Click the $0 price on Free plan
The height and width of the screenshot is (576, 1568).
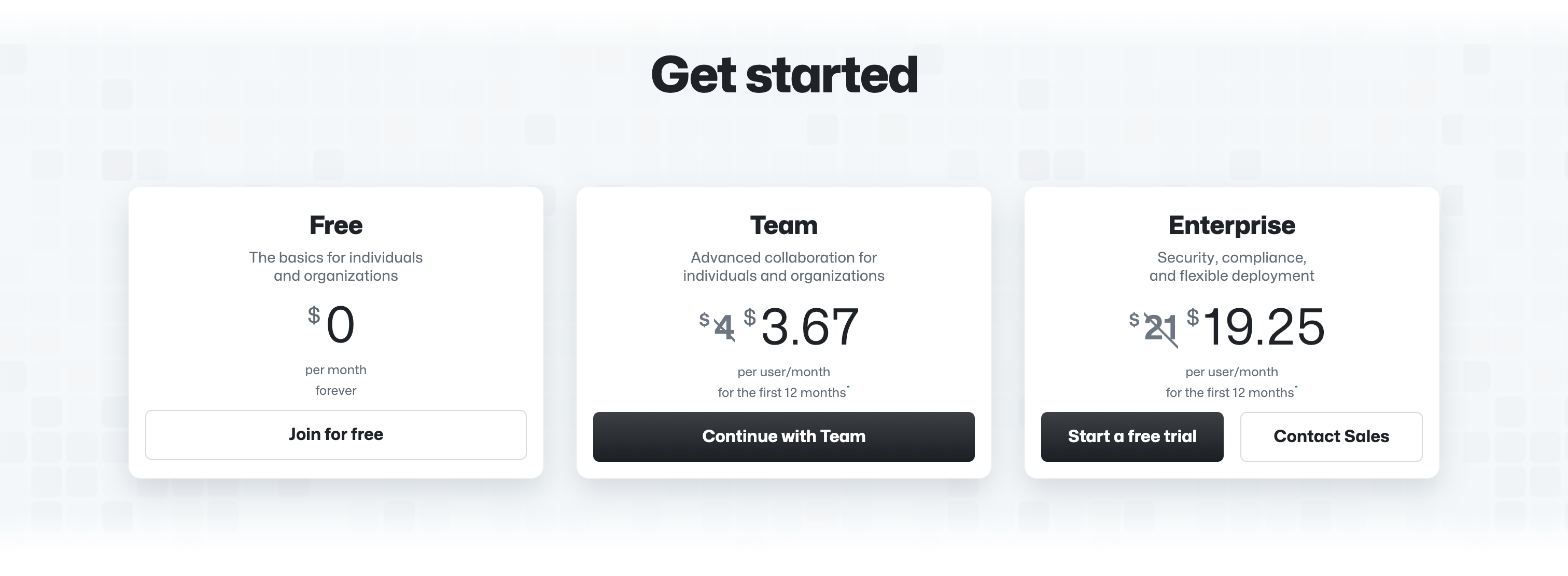(x=340, y=325)
